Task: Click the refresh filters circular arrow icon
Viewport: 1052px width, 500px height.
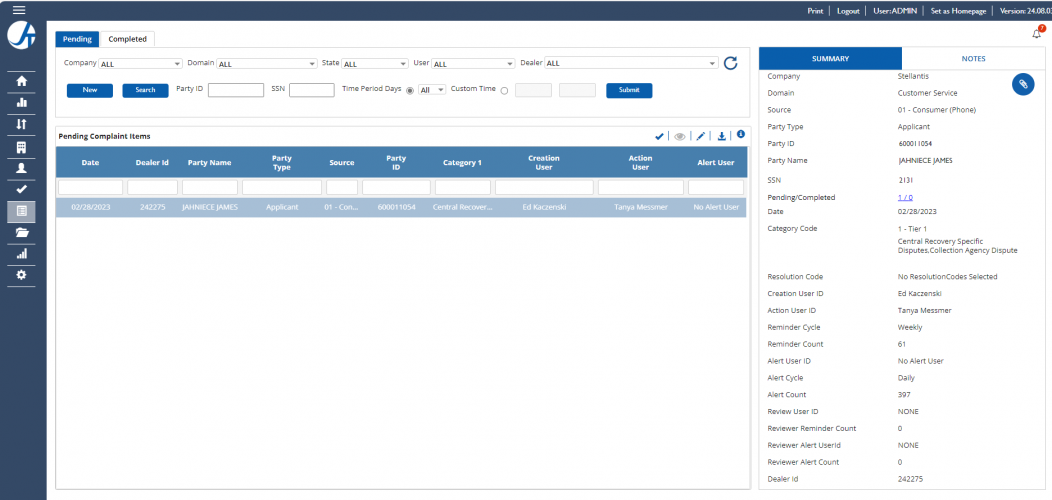Action: 731,63
